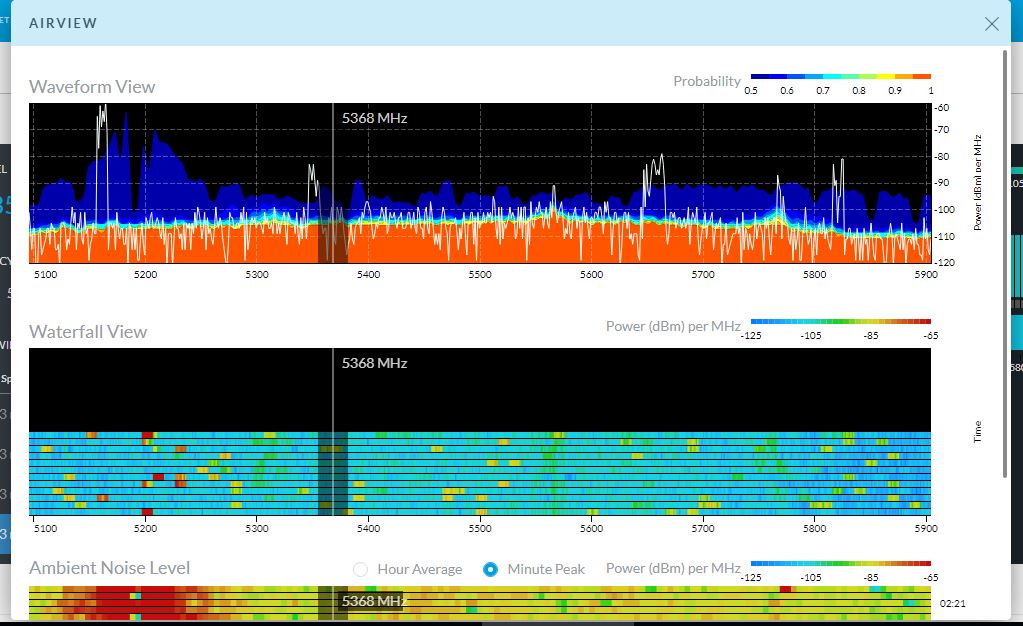The image size is (1023, 626).
Task: Click the Power (dBm) per MHz vertical axis label
Action: [977, 183]
